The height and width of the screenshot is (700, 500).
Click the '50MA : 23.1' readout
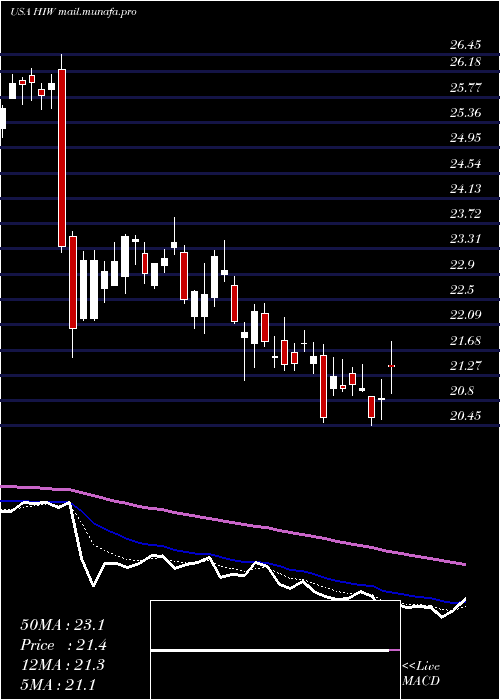[x=62, y=625]
